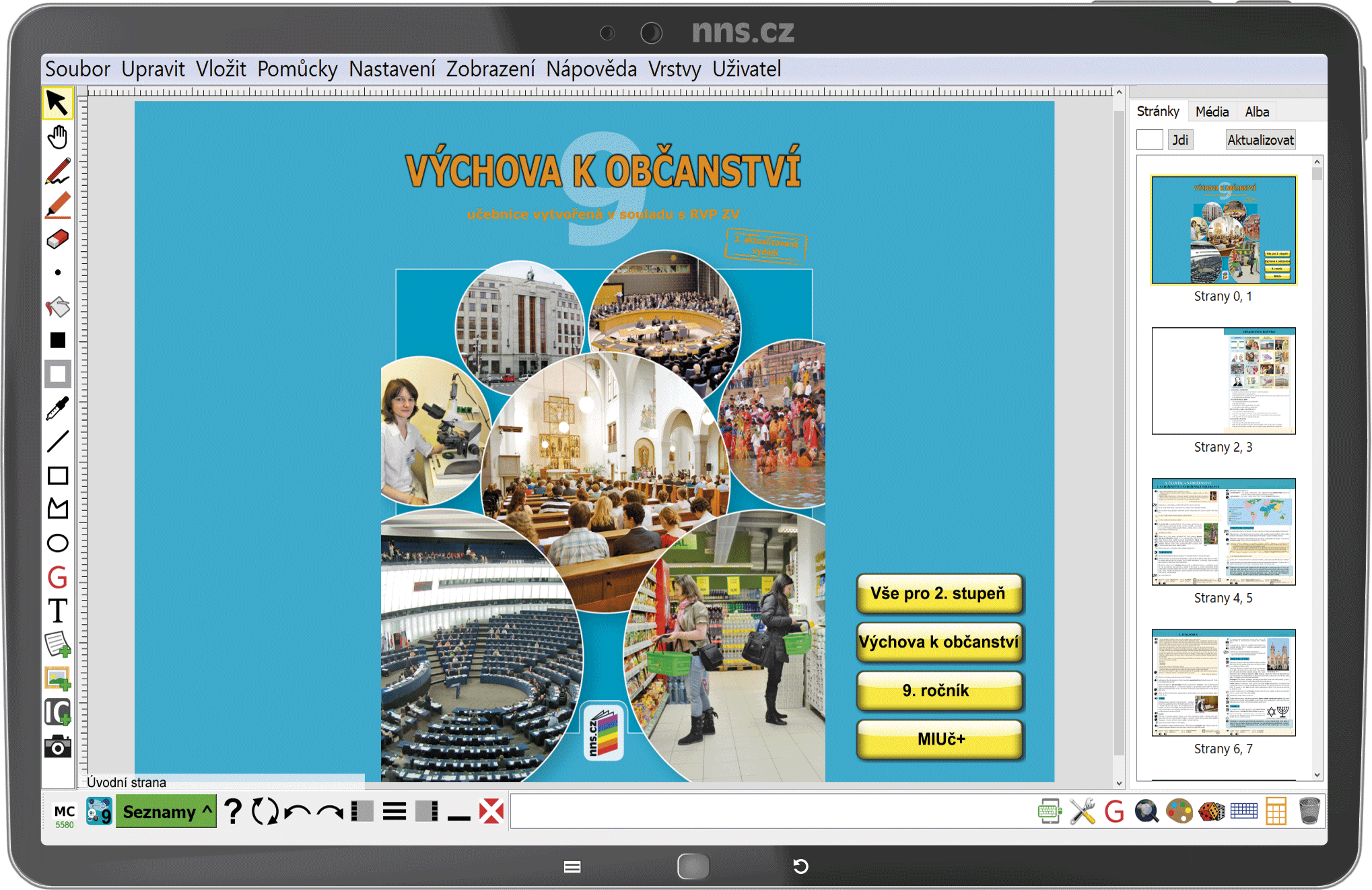This screenshot has width=1372, height=890.
Task: Open the Pomůcky menu
Action: click(297, 69)
